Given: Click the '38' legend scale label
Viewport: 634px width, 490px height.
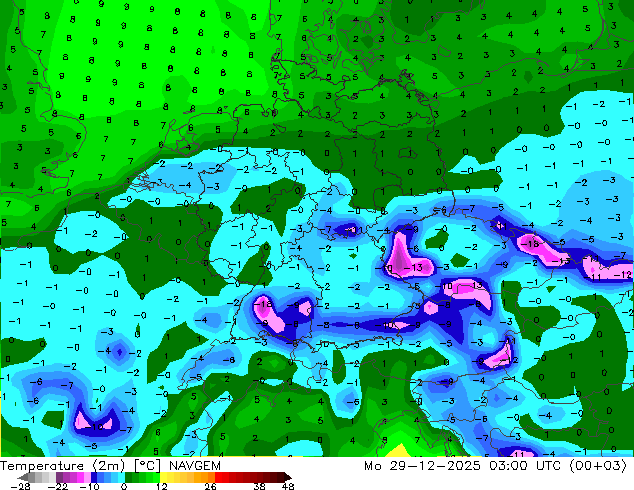Looking at the screenshot, I should coord(260,486).
